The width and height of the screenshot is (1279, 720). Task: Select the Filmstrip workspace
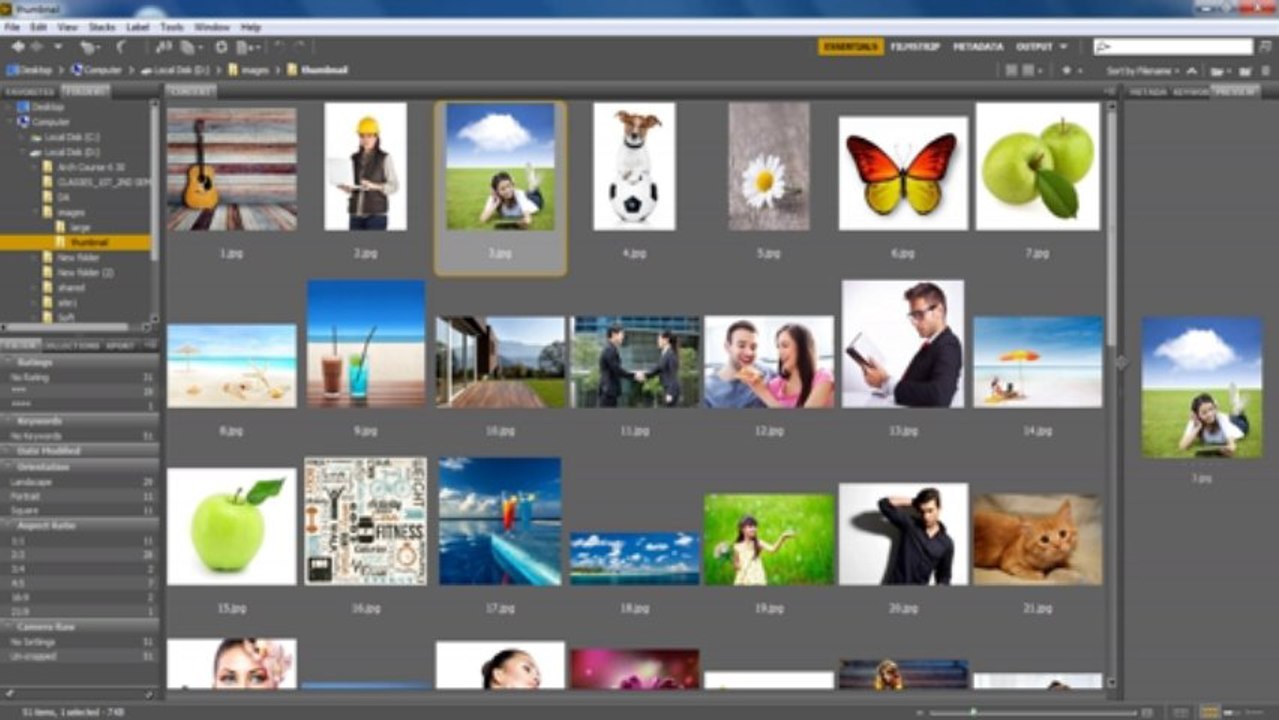[x=916, y=47]
